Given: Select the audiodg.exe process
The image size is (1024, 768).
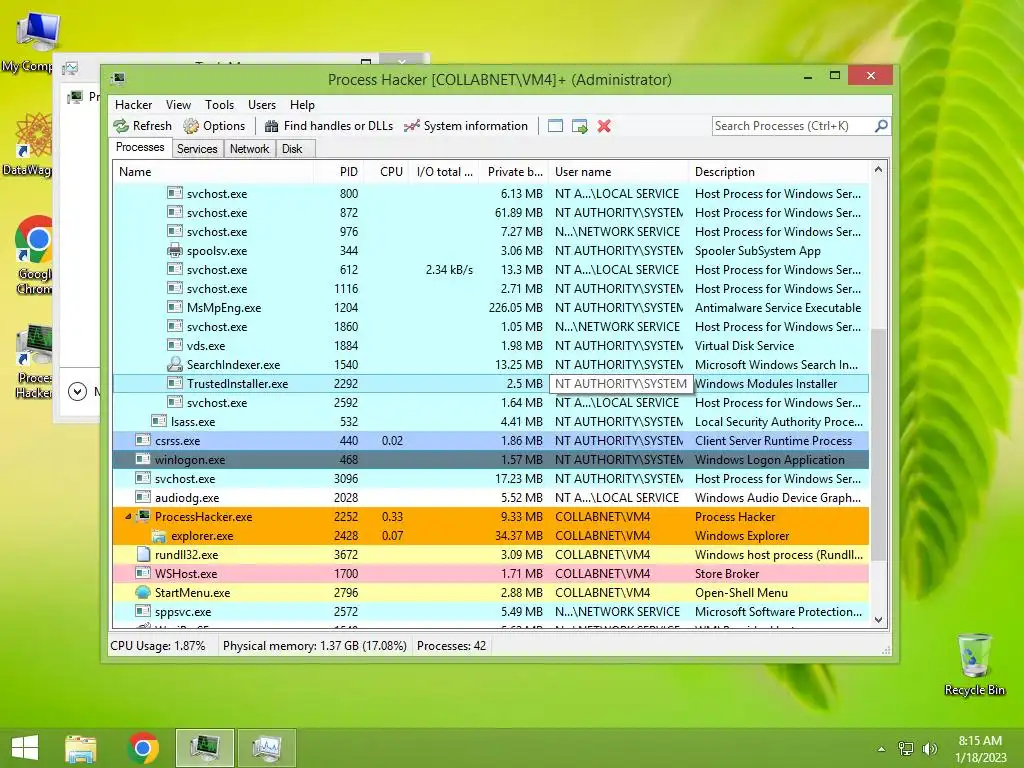Looking at the screenshot, I should pos(490,498).
